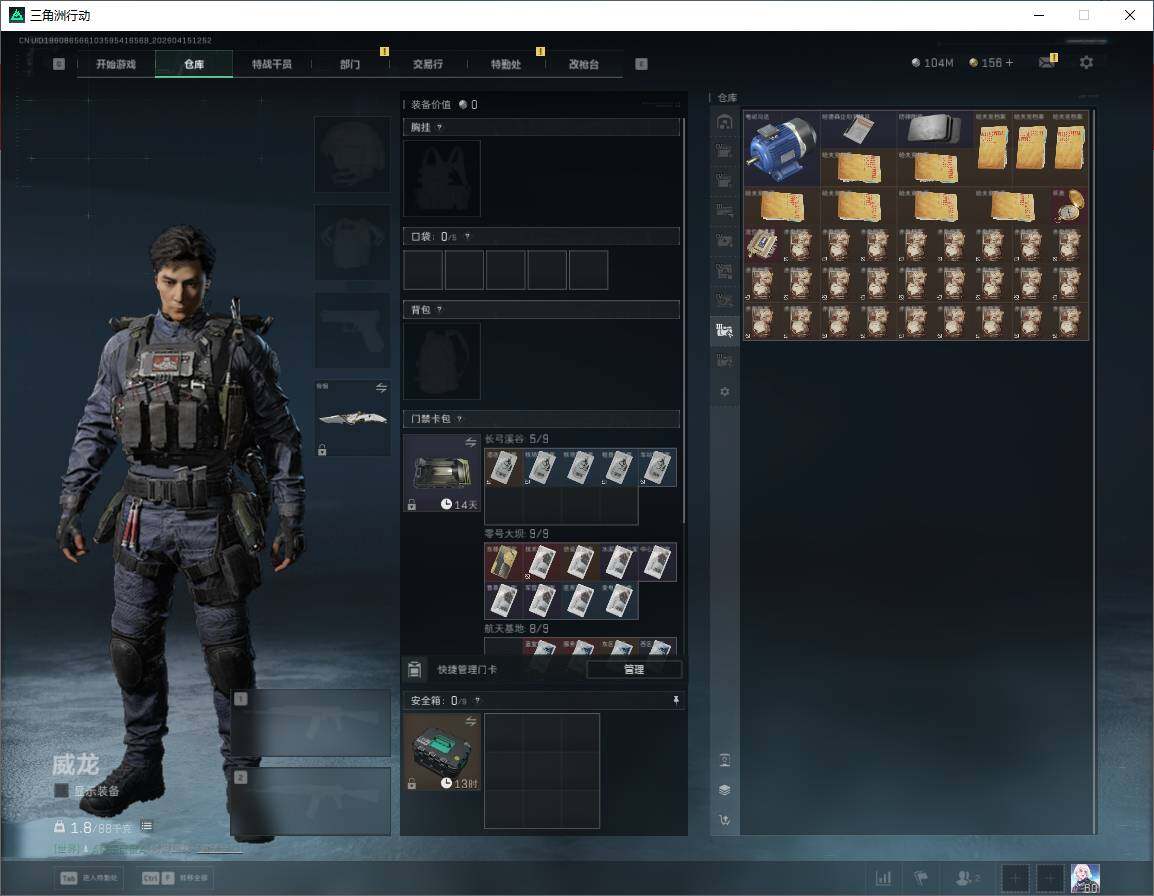Click the 104M currency balance

[x=932, y=63]
